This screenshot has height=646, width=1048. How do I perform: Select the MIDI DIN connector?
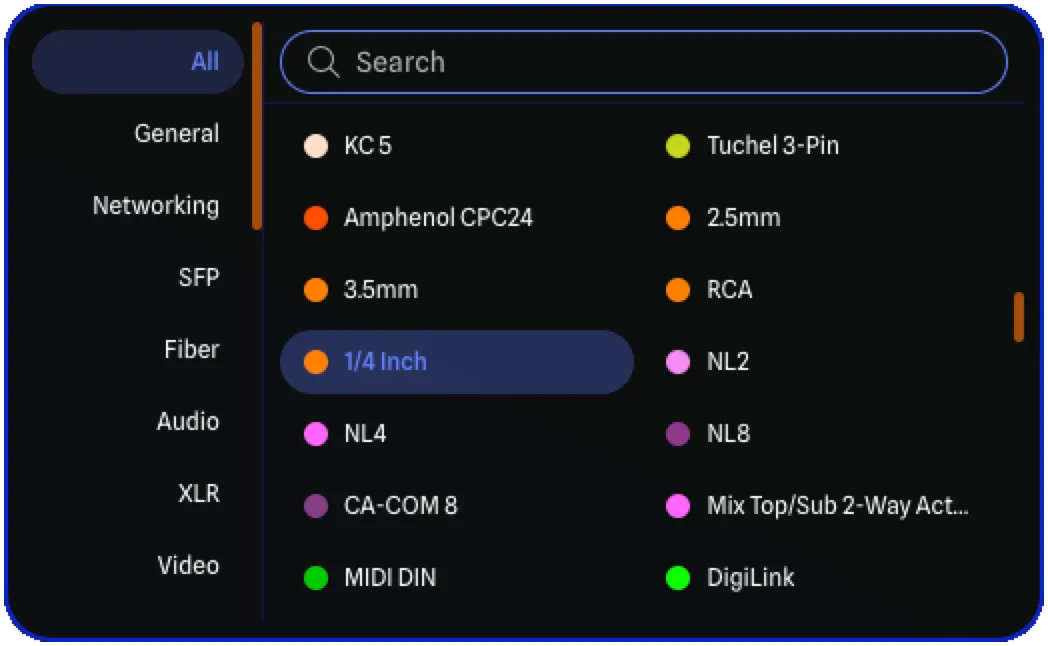pos(389,577)
